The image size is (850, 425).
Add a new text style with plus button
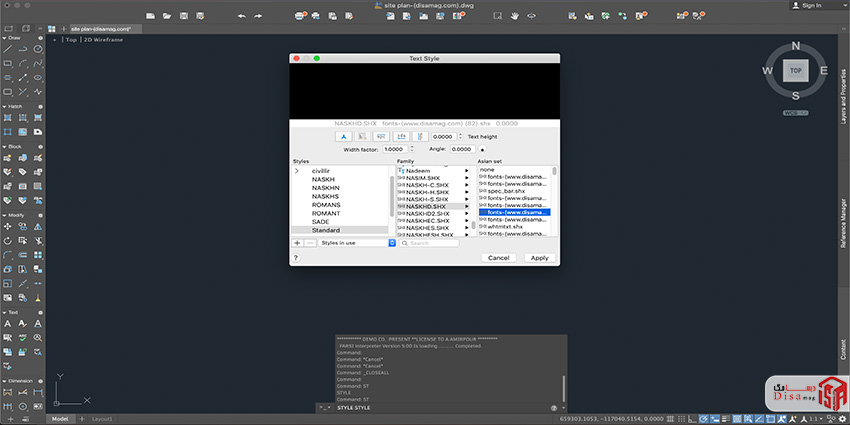pos(297,243)
